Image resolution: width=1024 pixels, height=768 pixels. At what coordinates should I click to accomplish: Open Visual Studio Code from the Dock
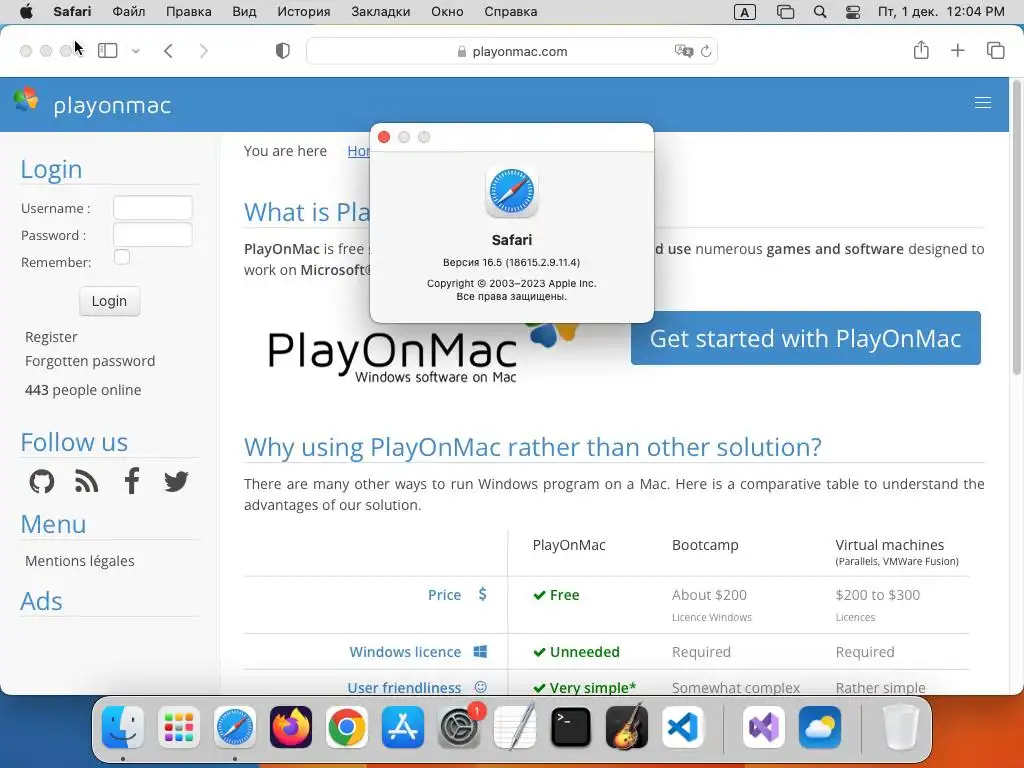(683, 727)
